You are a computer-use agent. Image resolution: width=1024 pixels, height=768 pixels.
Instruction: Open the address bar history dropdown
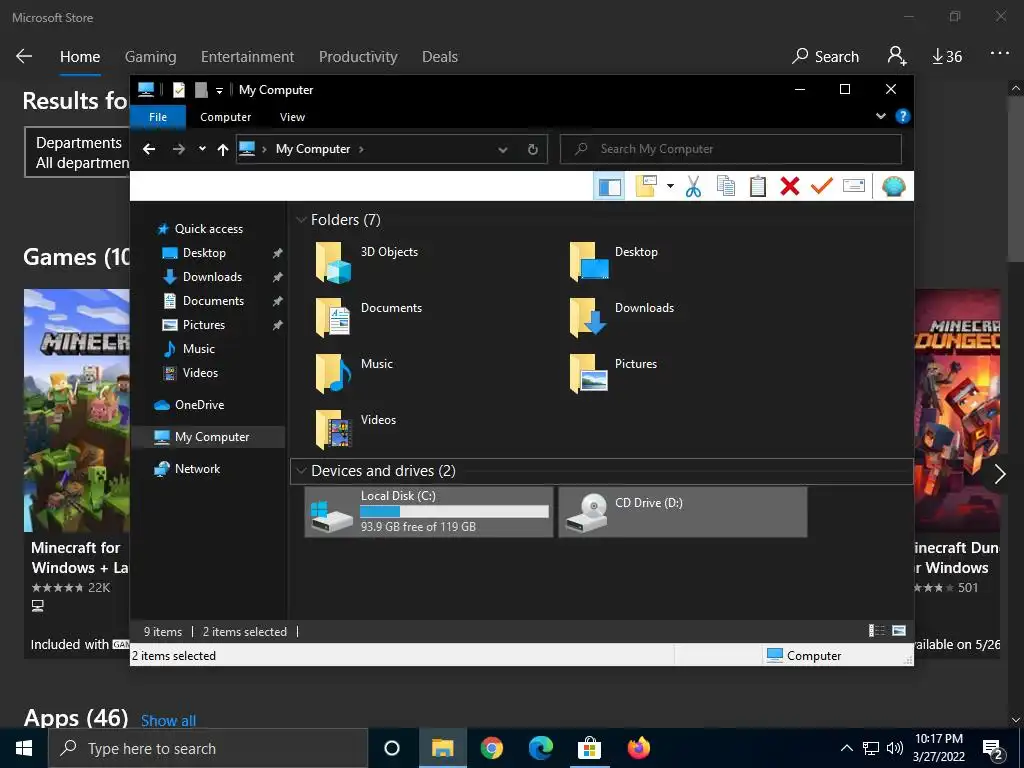503,150
